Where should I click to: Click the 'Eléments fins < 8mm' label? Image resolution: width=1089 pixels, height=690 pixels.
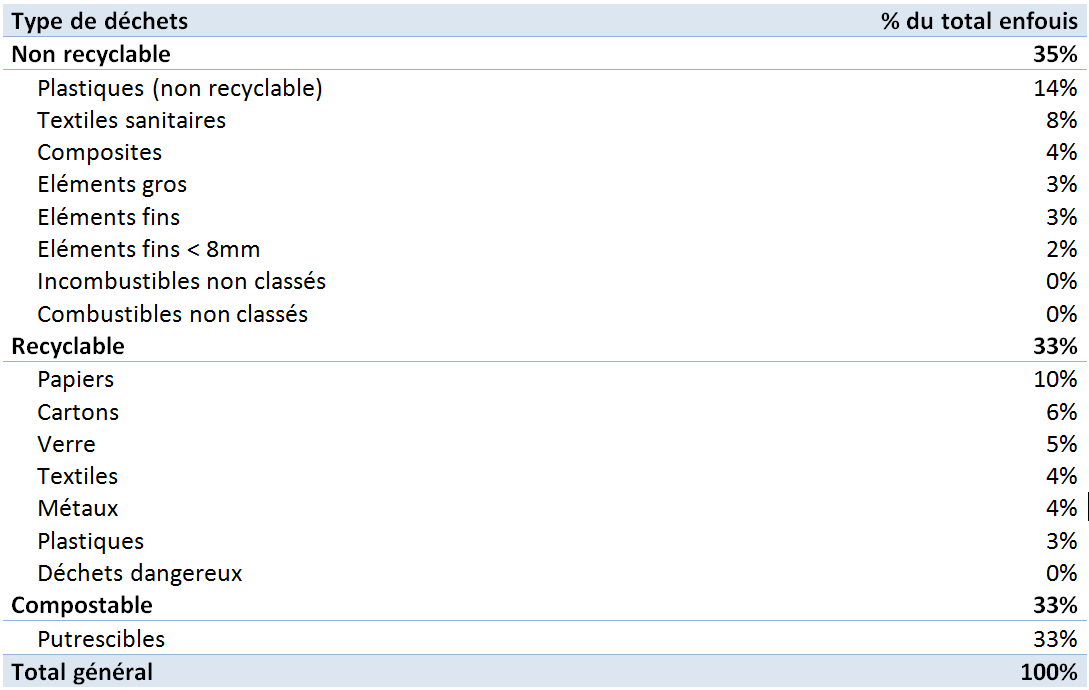[149, 249]
